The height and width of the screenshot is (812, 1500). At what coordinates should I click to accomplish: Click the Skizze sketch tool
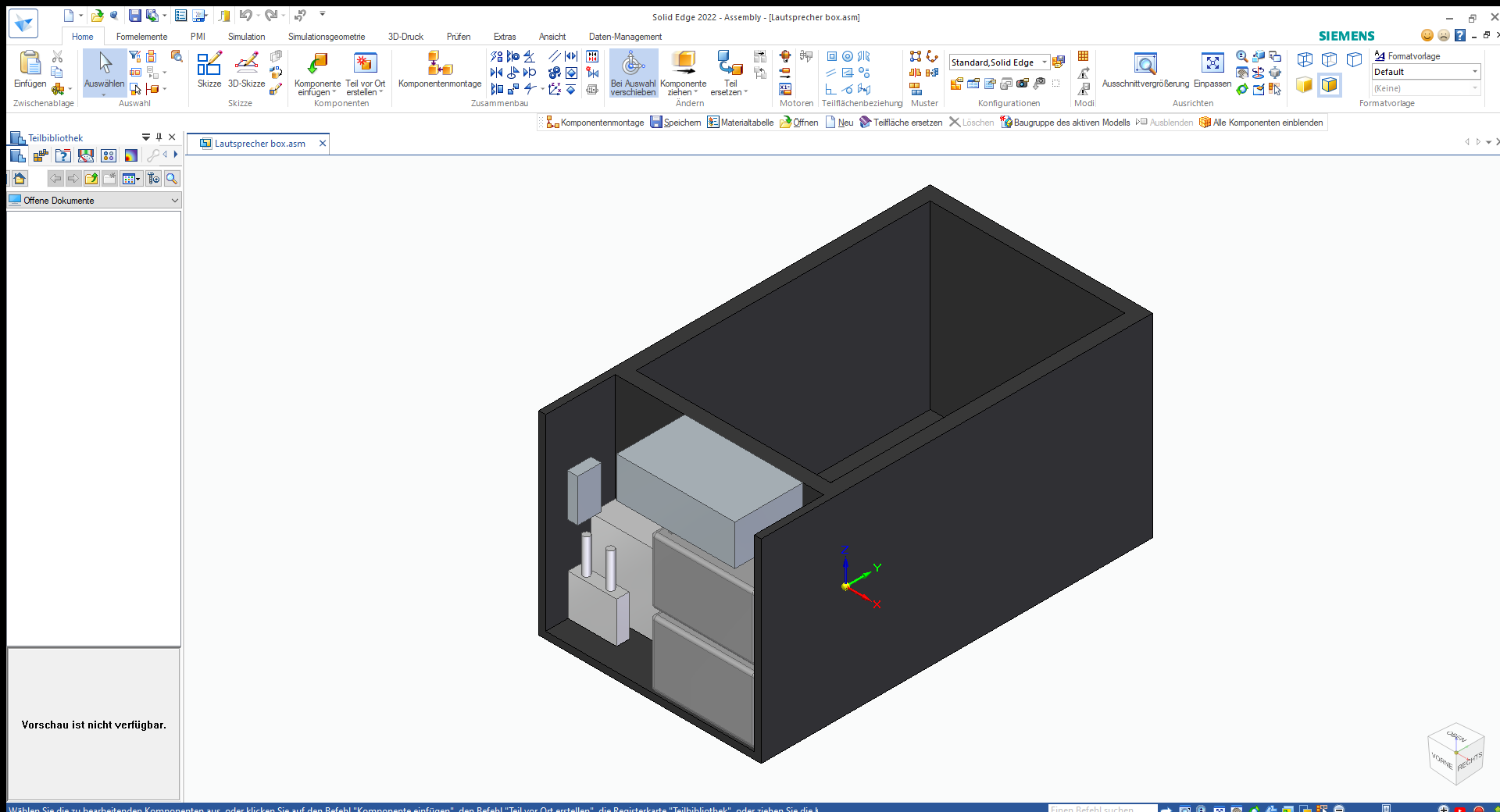(209, 69)
